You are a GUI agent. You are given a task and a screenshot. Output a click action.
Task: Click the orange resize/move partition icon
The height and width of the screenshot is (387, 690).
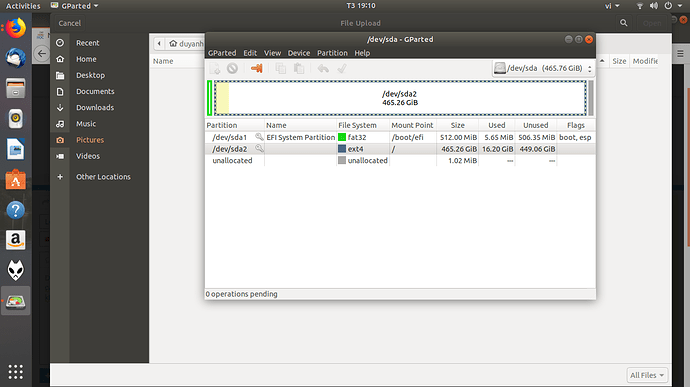257,68
